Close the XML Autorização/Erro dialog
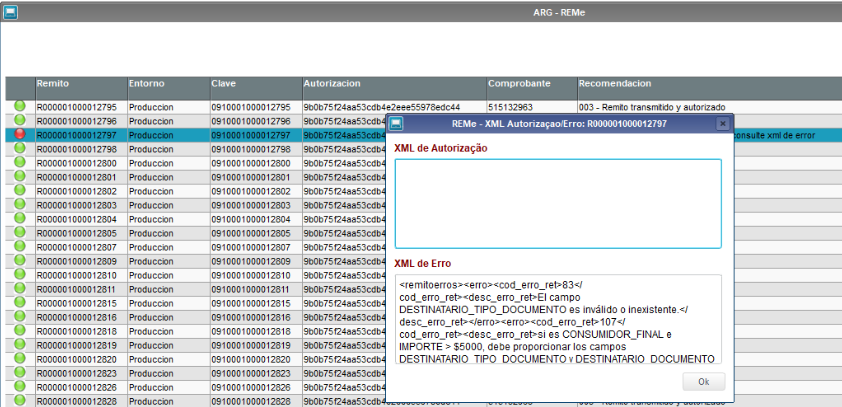Viewport: 842px width, 407px height. pyautogui.click(x=723, y=124)
